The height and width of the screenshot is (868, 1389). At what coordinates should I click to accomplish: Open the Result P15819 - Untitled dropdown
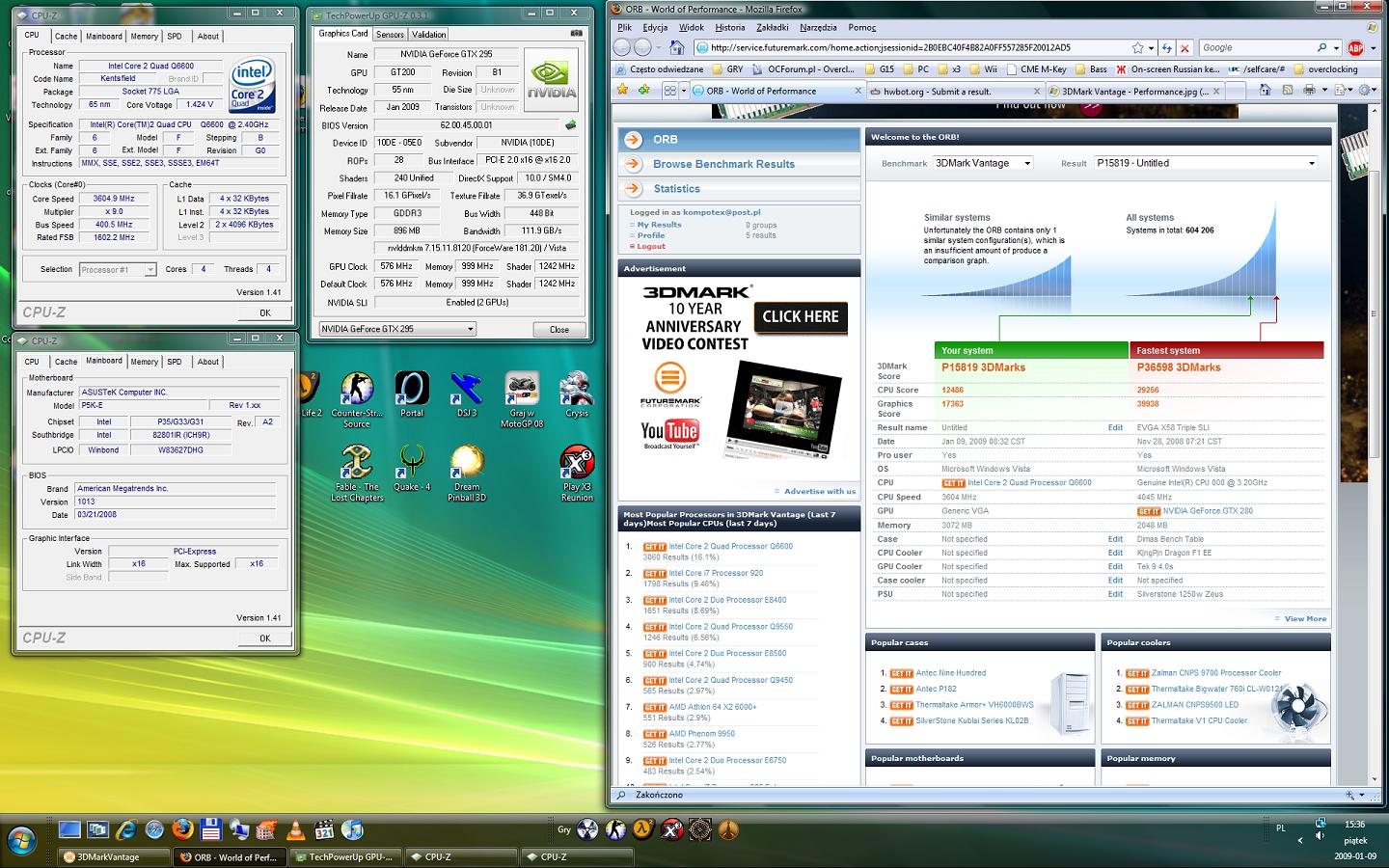pos(1206,163)
